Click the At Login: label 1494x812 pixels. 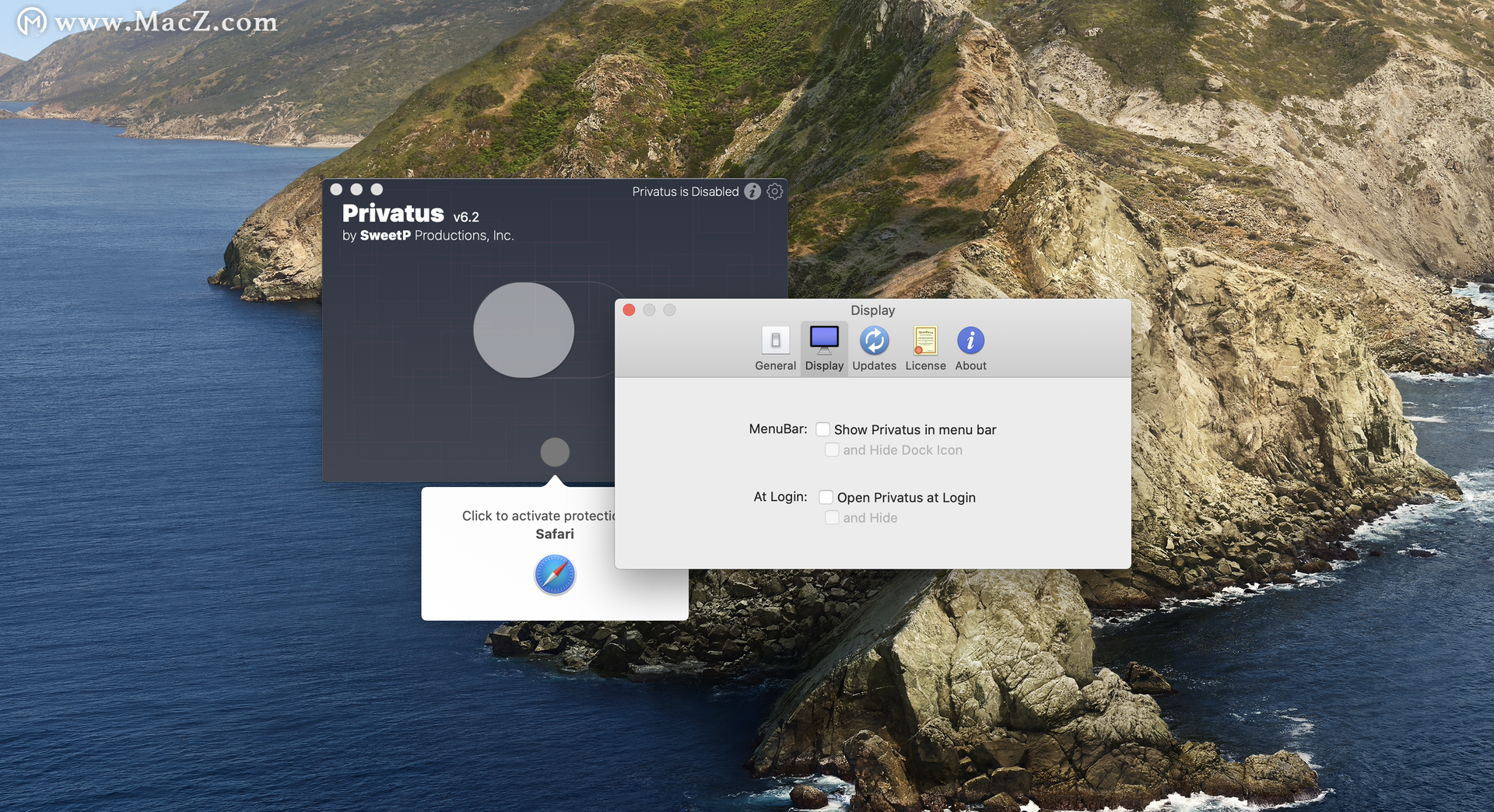click(x=780, y=496)
